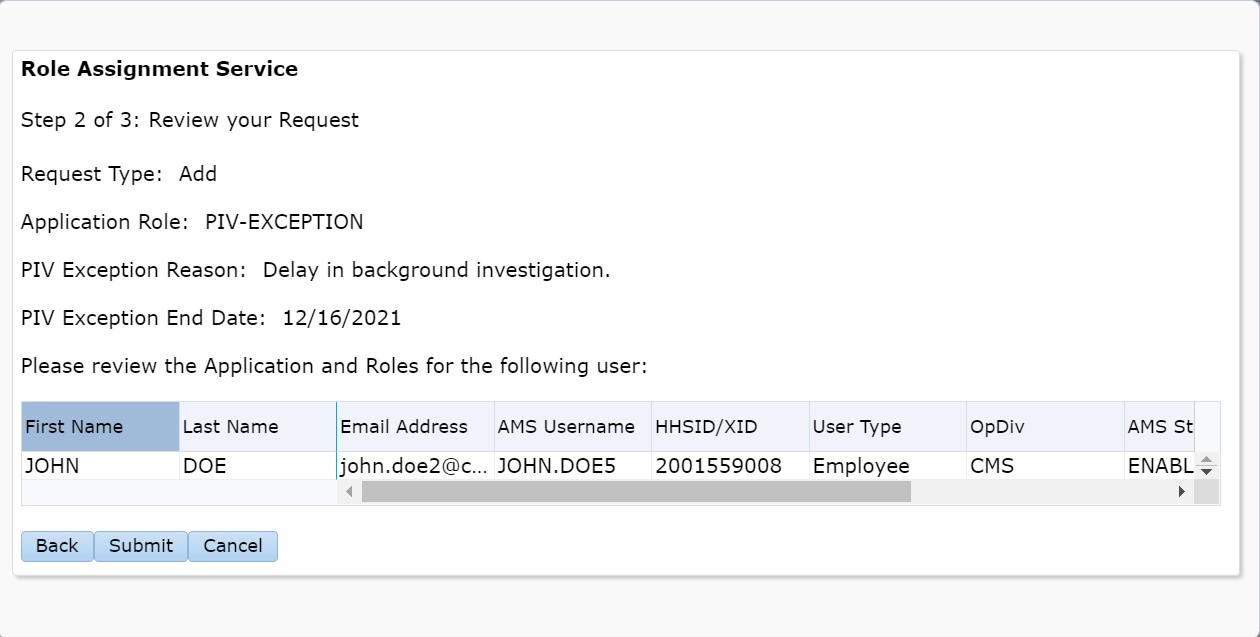This screenshot has height=637, width=1260.
Task: Sort by the First Name column header
Action: 100,427
